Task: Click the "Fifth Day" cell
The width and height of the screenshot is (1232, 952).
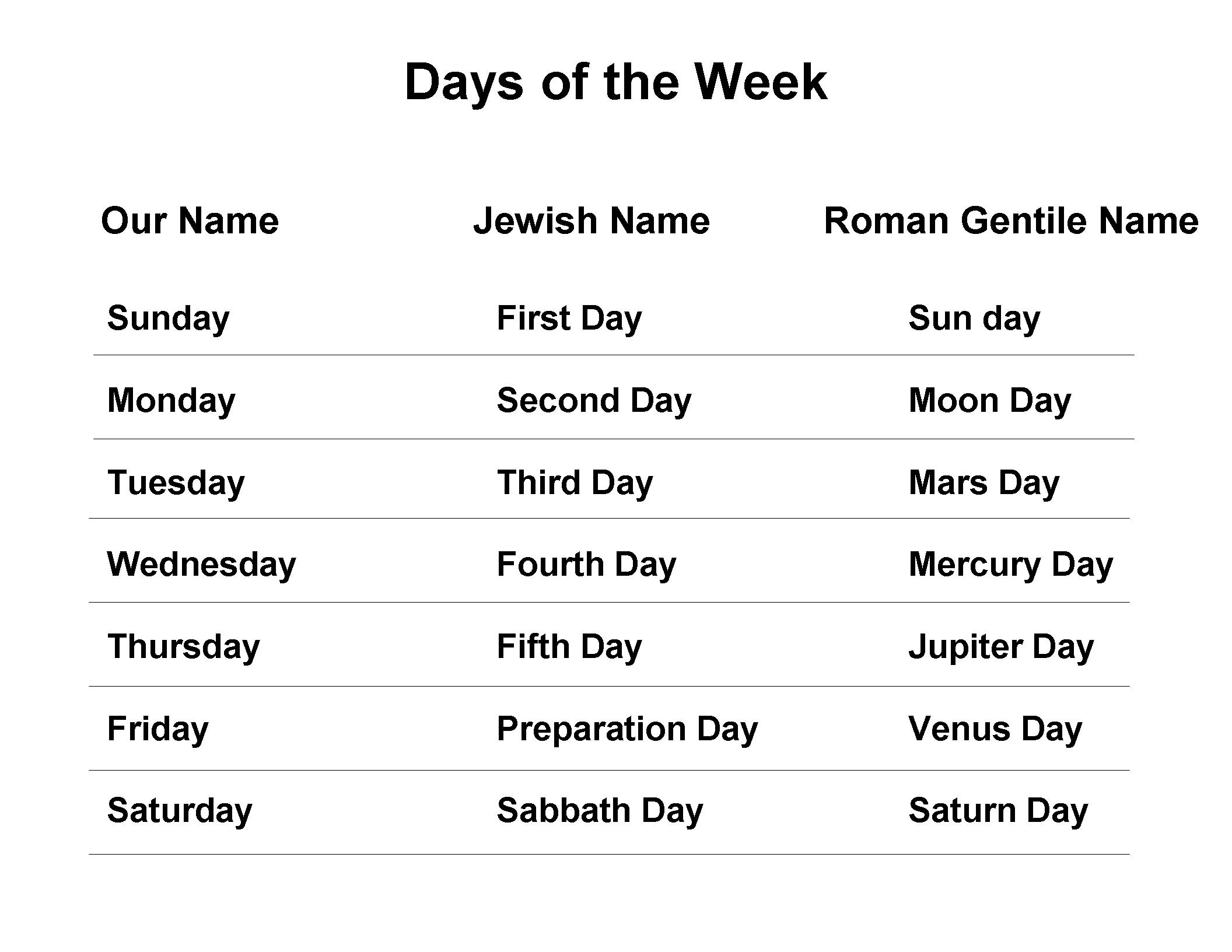Action: tap(569, 647)
